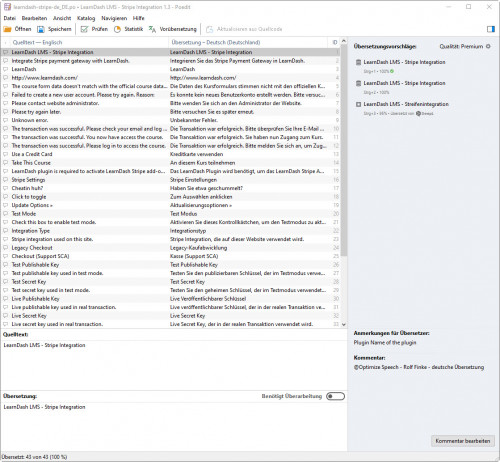Screen dimensions: 500x462
Task: Save the catalog via Speichern icon
Action: (x=41, y=29)
